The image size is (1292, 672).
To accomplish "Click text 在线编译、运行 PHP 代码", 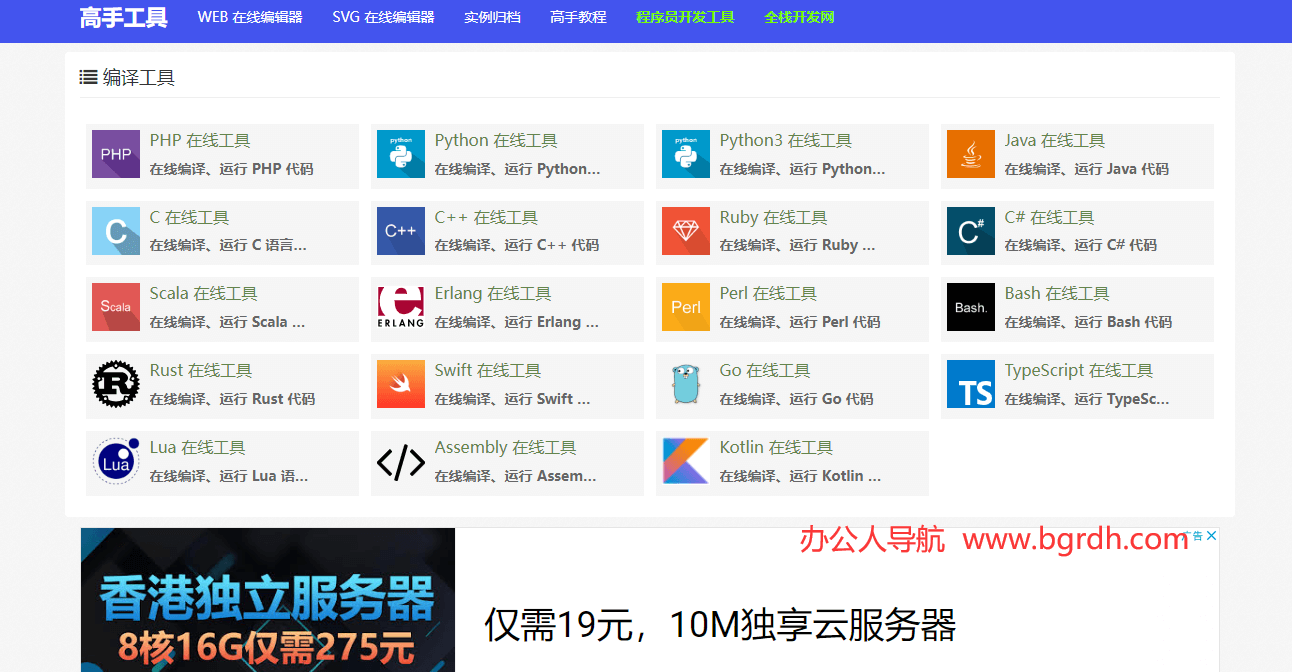I will pos(232,169).
